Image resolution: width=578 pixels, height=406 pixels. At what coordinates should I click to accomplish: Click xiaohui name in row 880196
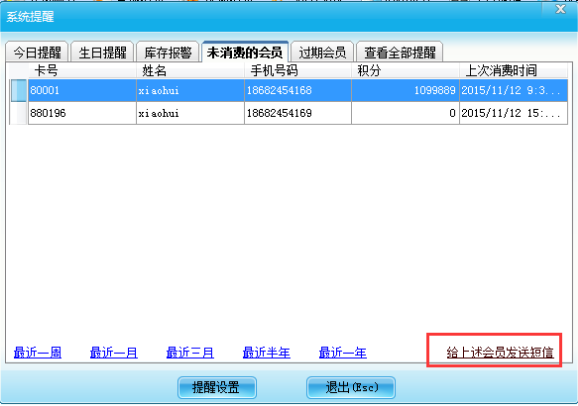(x=190, y=113)
